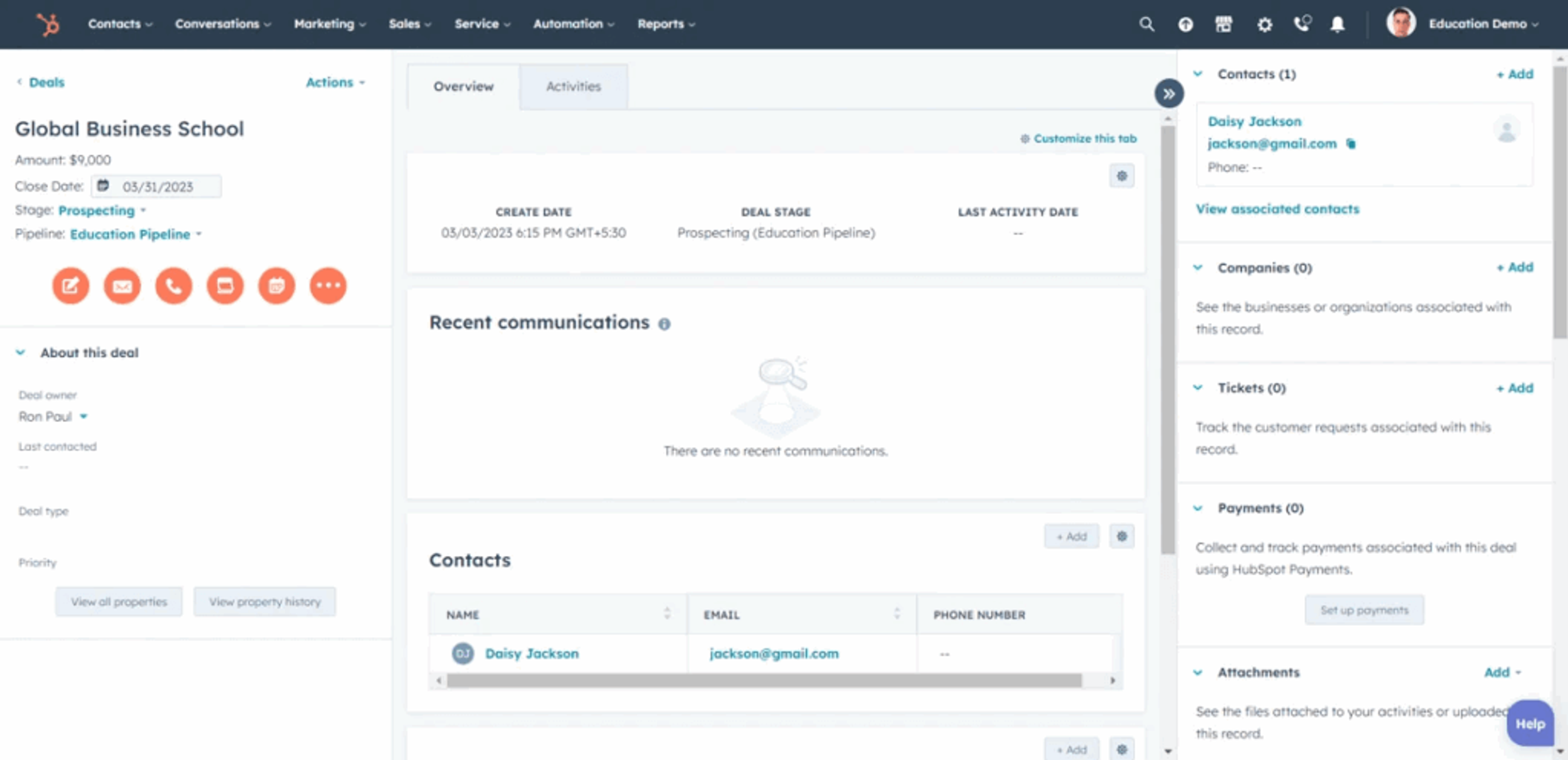Collapse the Payments (0) section
The image size is (1568, 760).
(x=1197, y=508)
